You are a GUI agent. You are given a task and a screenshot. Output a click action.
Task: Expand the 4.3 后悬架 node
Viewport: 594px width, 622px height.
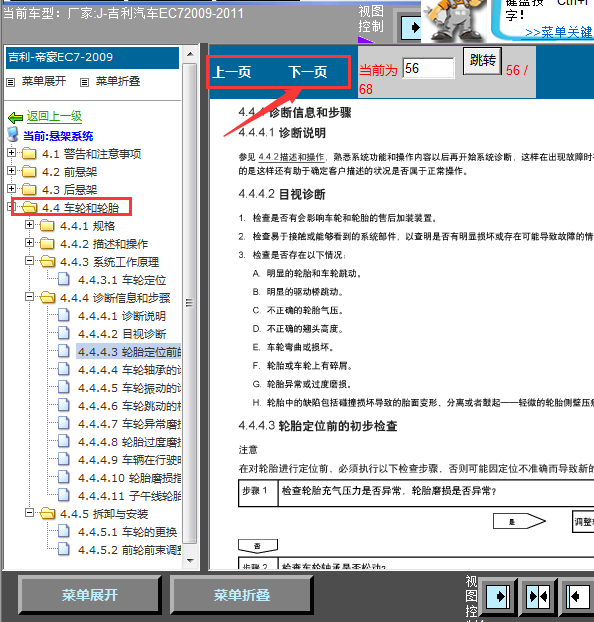pyautogui.click(x=12, y=188)
